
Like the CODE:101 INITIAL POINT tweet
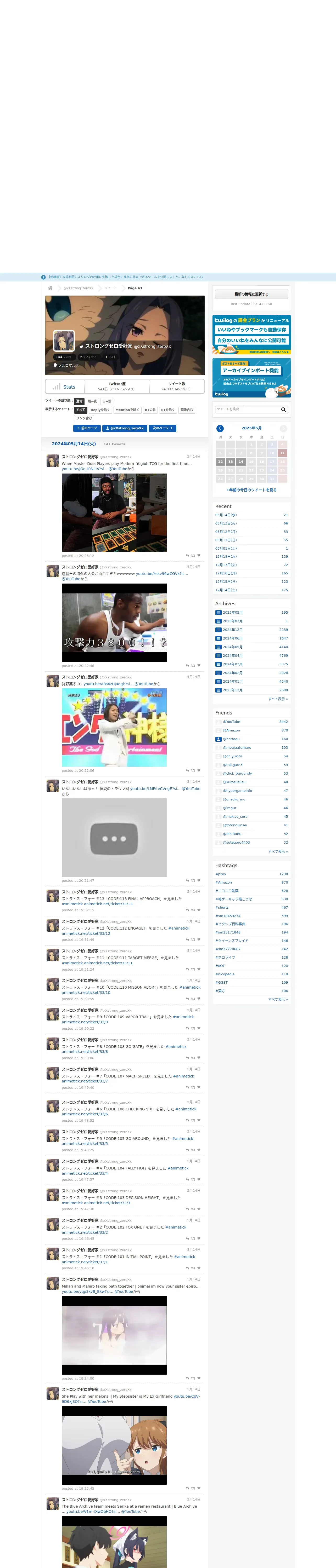pos(199,1268)
